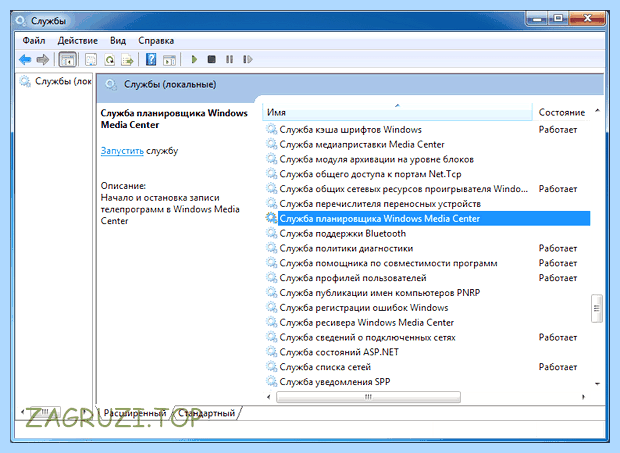
Task: Click the gear icon of Служба состояний ASP.NET
Action: pos(271,352)
